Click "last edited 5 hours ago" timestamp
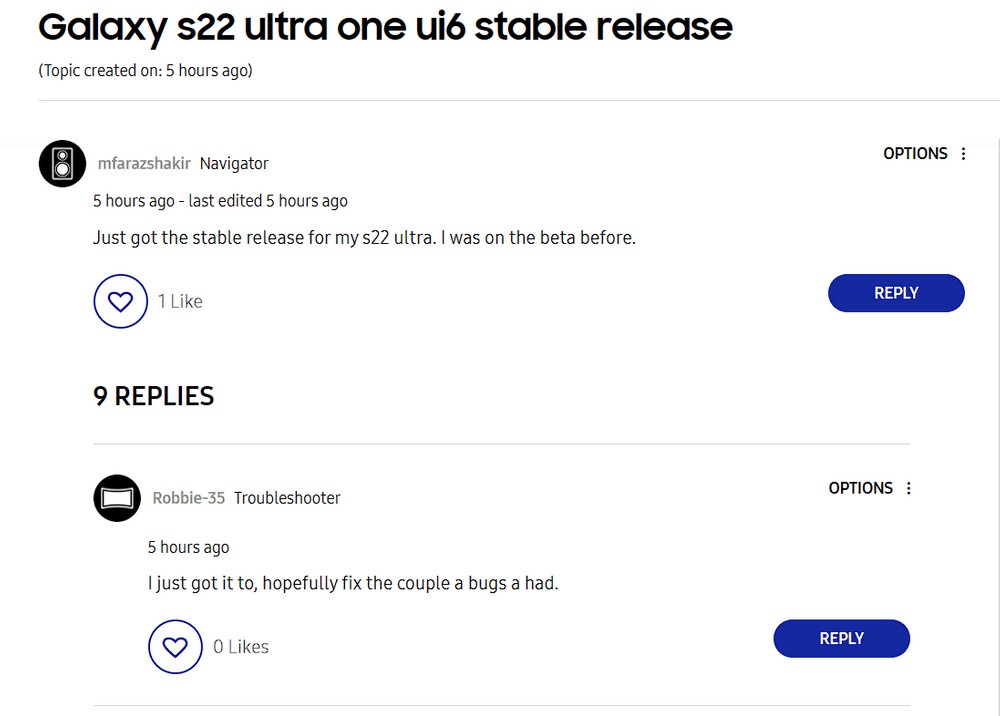The image size is (1000, 716). [268, 201]
